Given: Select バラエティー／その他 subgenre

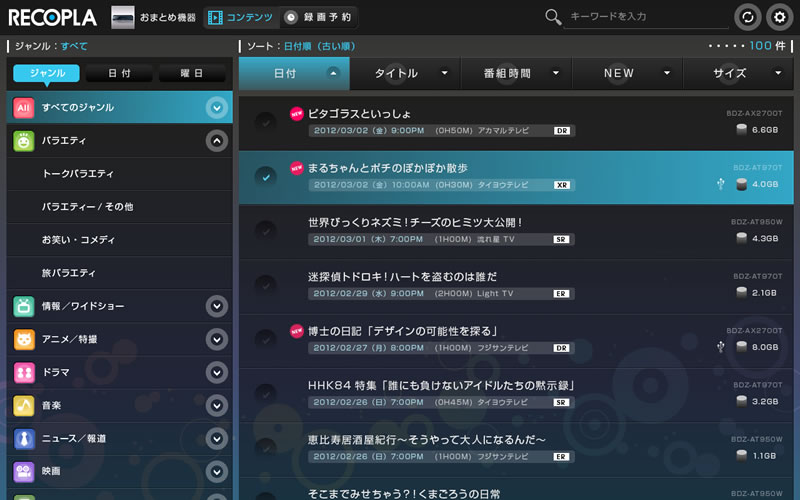Looking at the screenshot, I should [120, 207].
